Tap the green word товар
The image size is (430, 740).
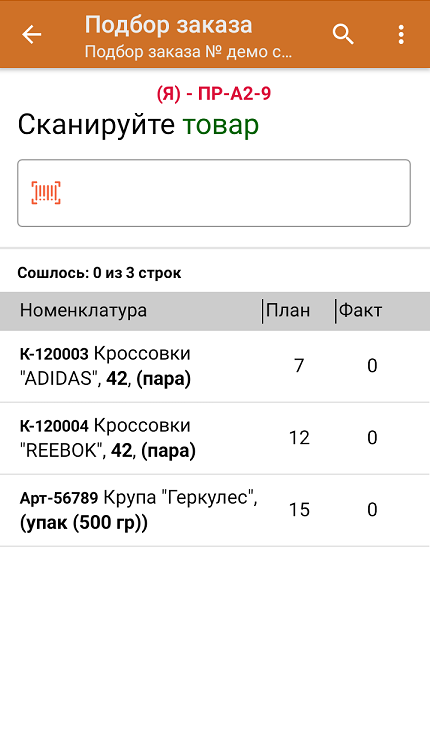[x=221, y=126]
